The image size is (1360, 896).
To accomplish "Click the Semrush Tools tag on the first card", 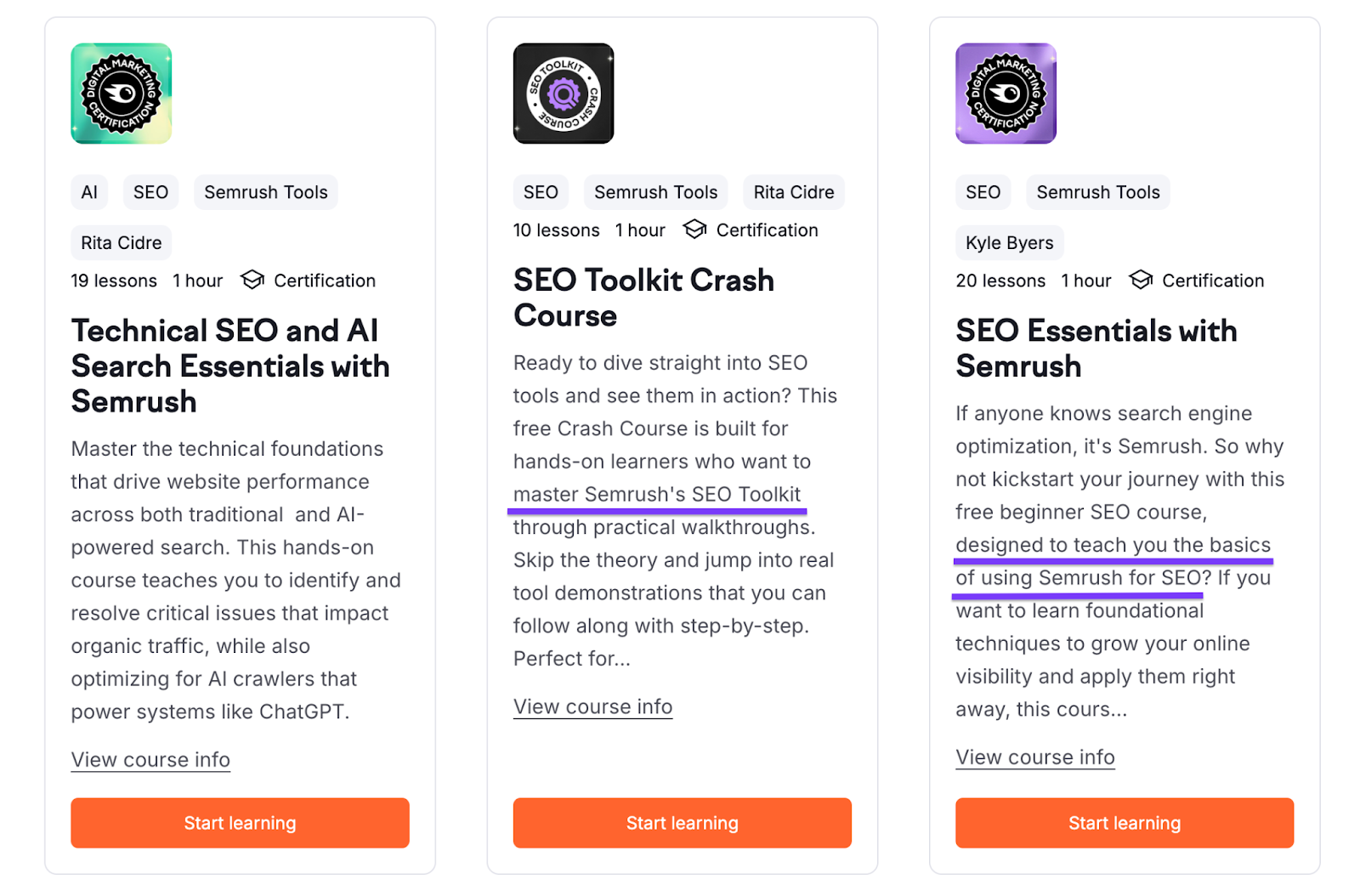I will [x=265, y=192].
